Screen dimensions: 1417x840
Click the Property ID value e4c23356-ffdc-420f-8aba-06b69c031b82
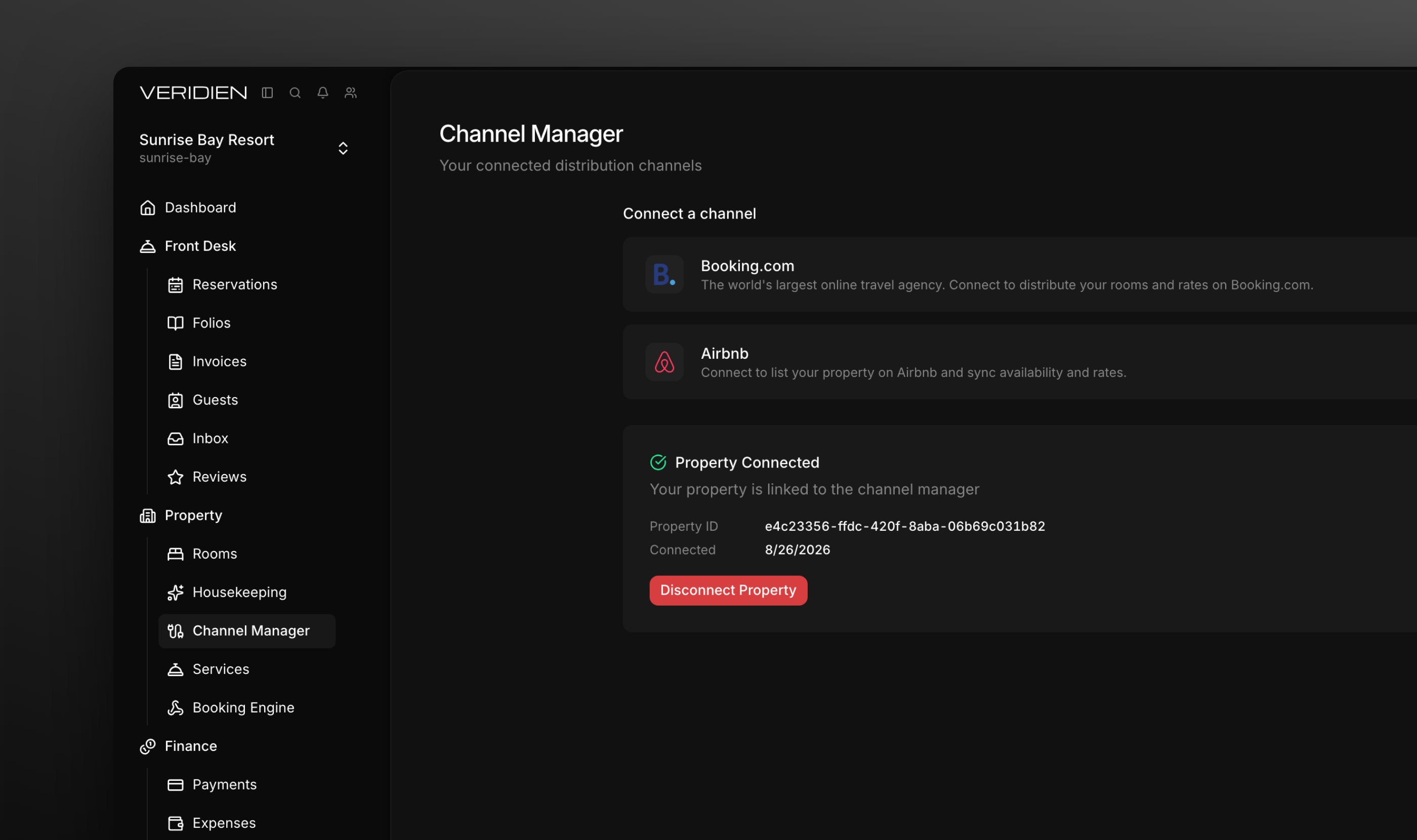pyautogui.click(x=905, y=526)
